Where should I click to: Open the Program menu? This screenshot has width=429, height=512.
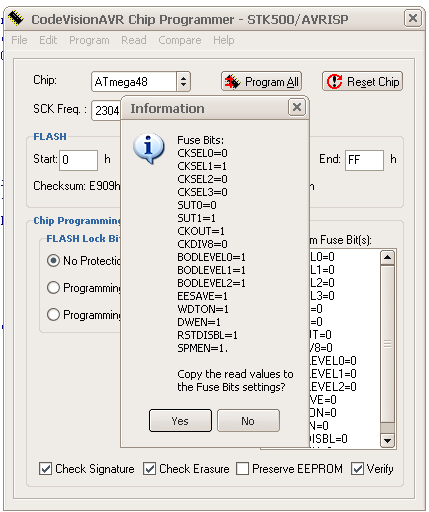coord(89,40)
